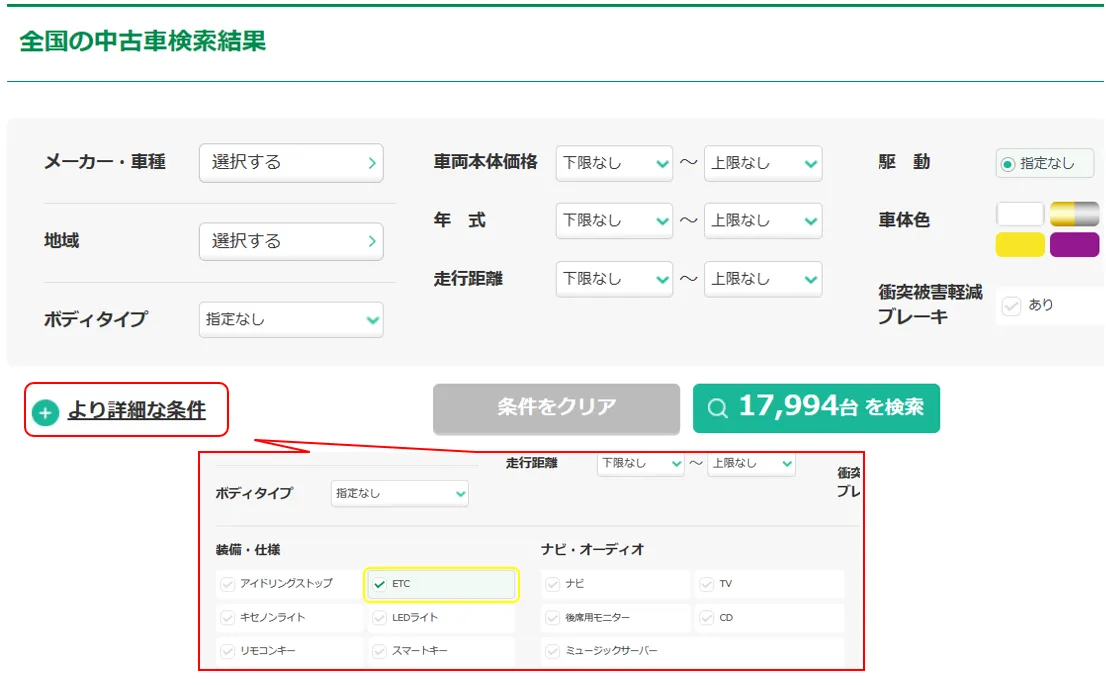This screenshot has height=685, width=1106.
Task: Open 走行距離 lower limit dropdown
Action: [x=614, y=279]
